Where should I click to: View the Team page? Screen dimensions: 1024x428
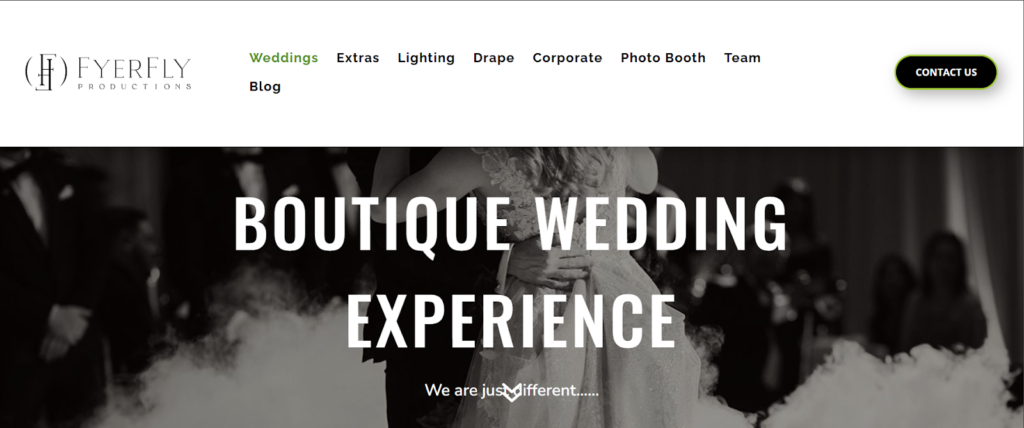(x=743, y=58)
